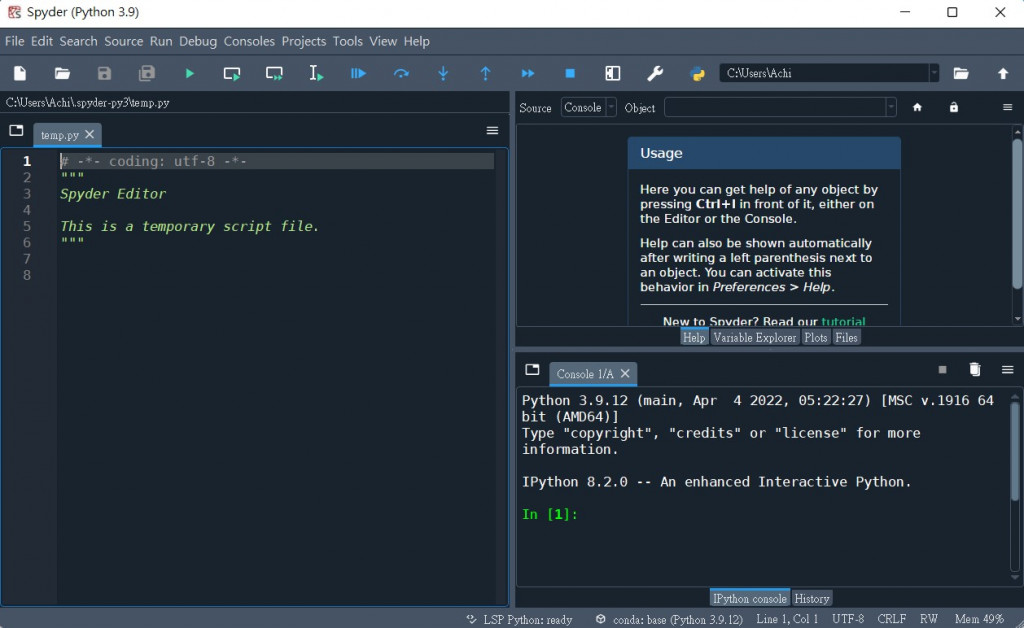Click the console Remove all variables icon
Image resolution: width=1024 pixels, height=628 pixels.
(x=975, y=370)
